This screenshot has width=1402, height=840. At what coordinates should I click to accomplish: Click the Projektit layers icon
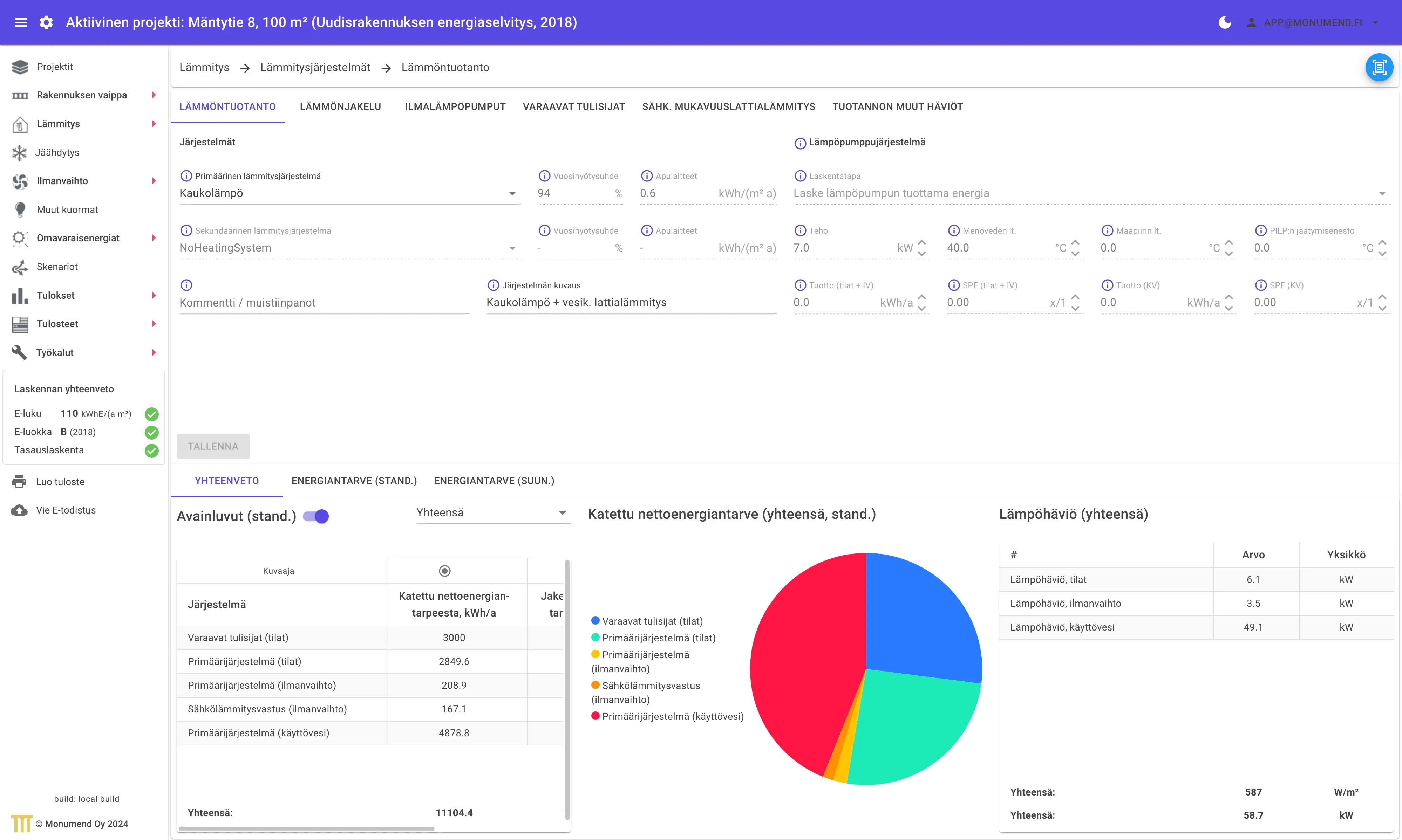tap(20, 67)
